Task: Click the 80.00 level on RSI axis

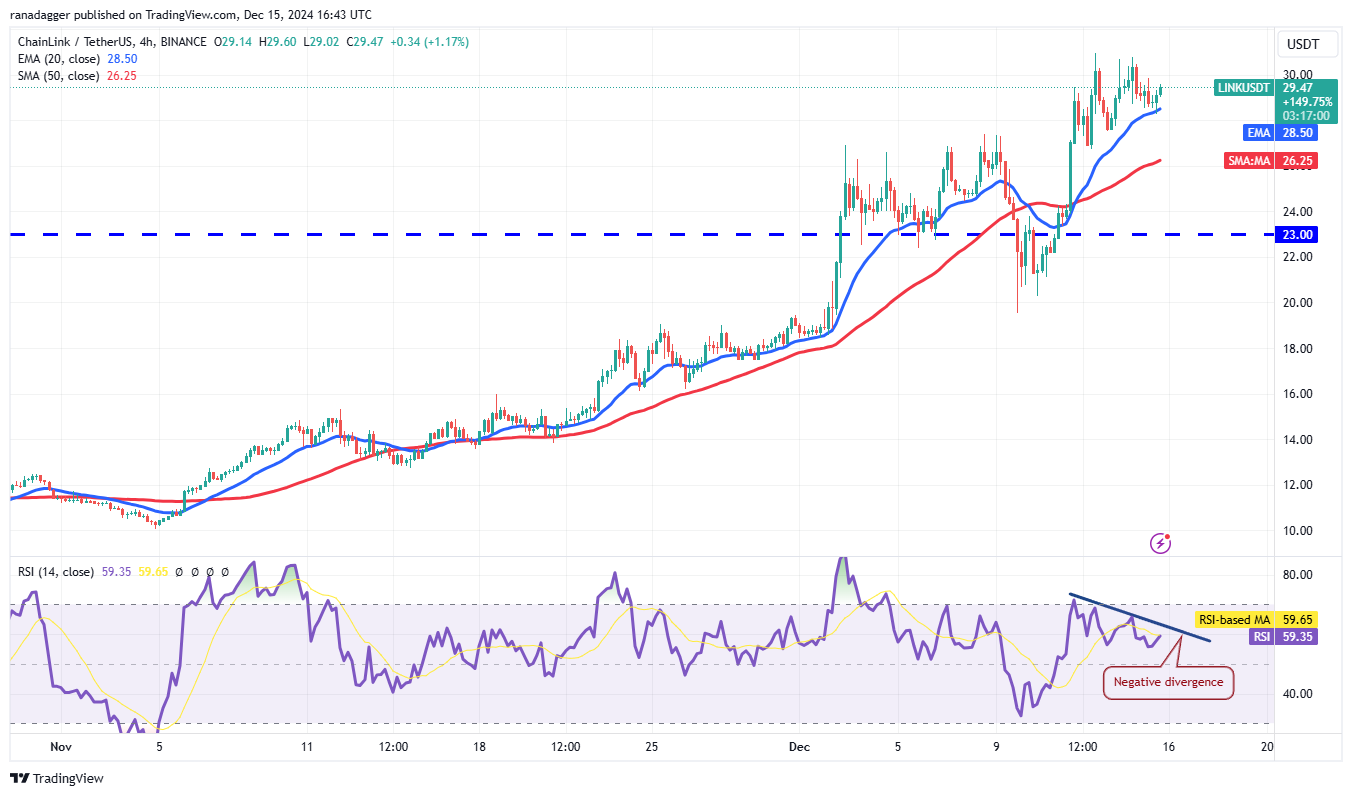Action: (1298, 575)
